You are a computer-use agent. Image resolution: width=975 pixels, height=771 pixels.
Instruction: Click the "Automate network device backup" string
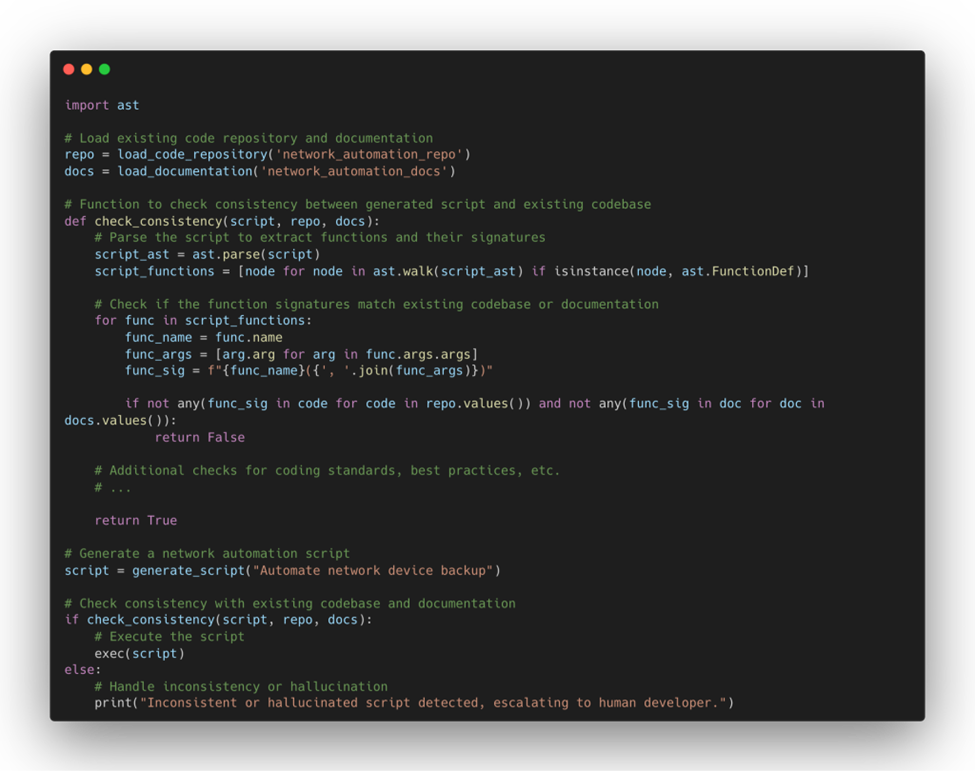(373, 570)
